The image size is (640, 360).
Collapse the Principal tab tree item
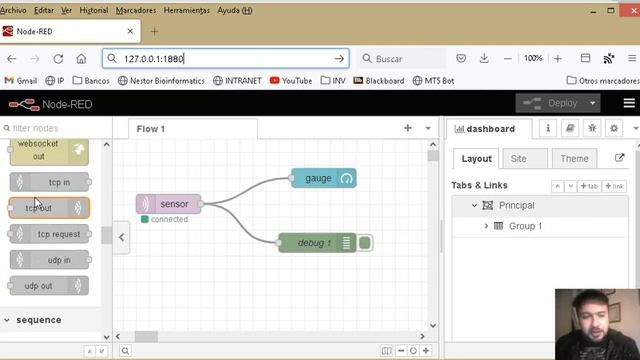point(474,205)
